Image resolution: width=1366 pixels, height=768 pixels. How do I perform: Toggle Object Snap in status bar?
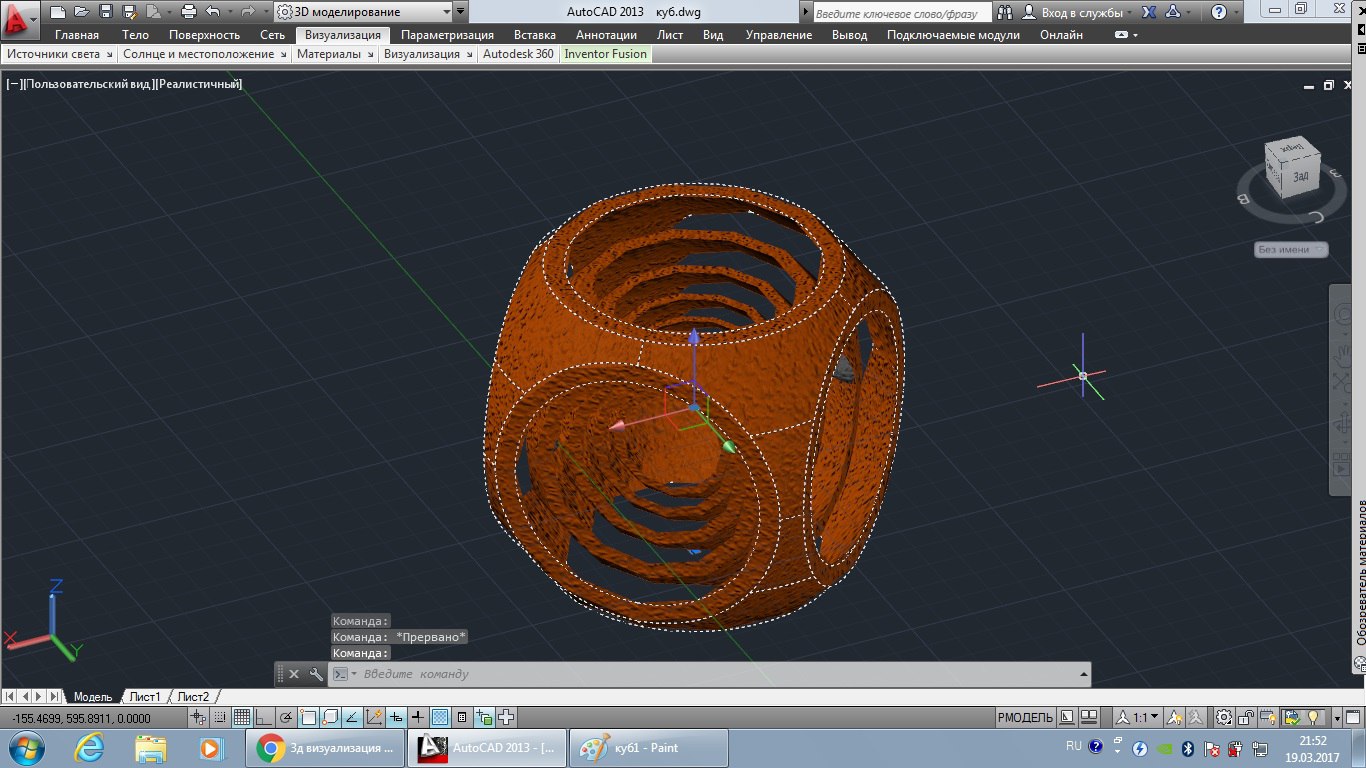307,717
